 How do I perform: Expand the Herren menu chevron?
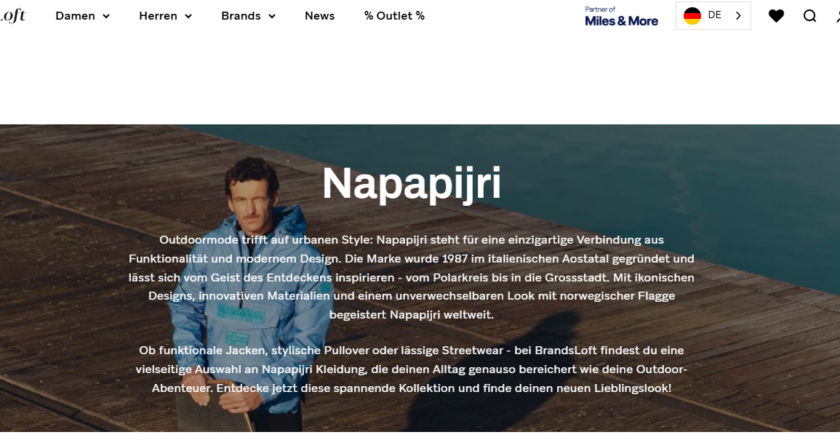[188, 16]
